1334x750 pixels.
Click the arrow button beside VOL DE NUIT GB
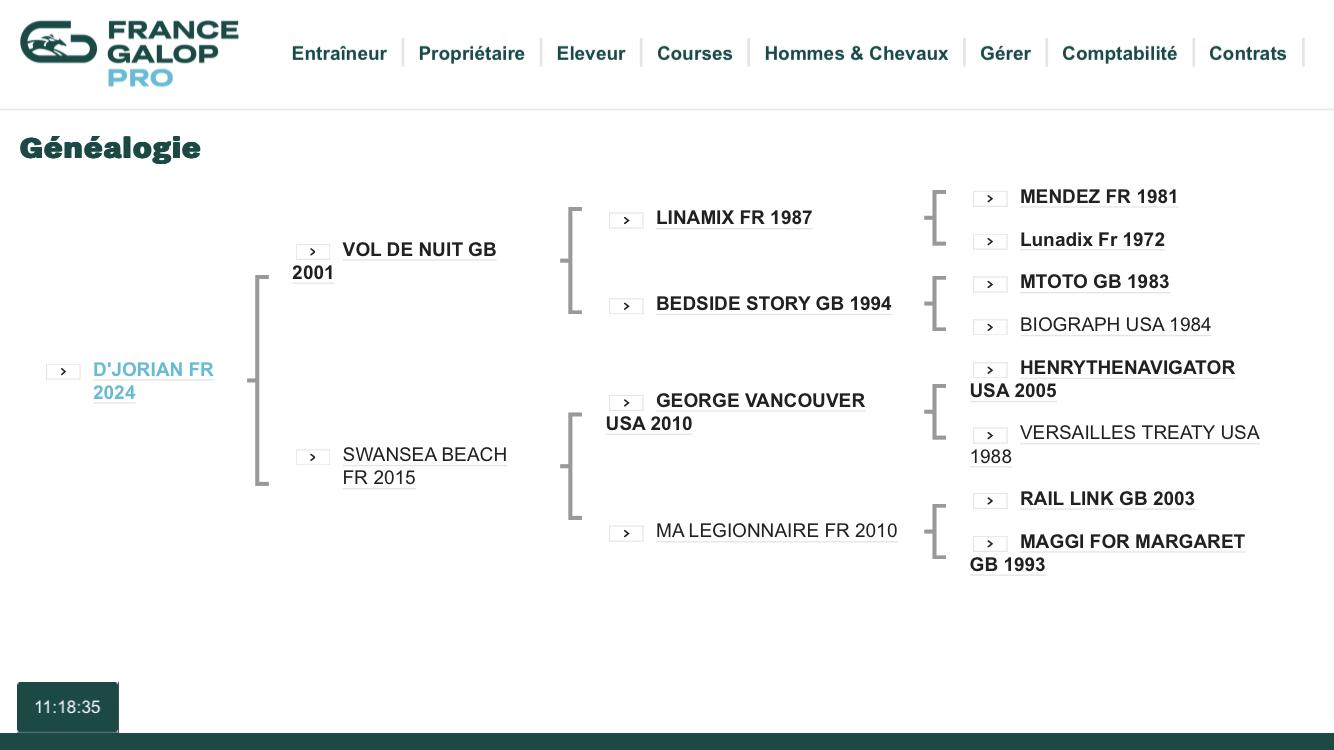(x=313, y=252)
